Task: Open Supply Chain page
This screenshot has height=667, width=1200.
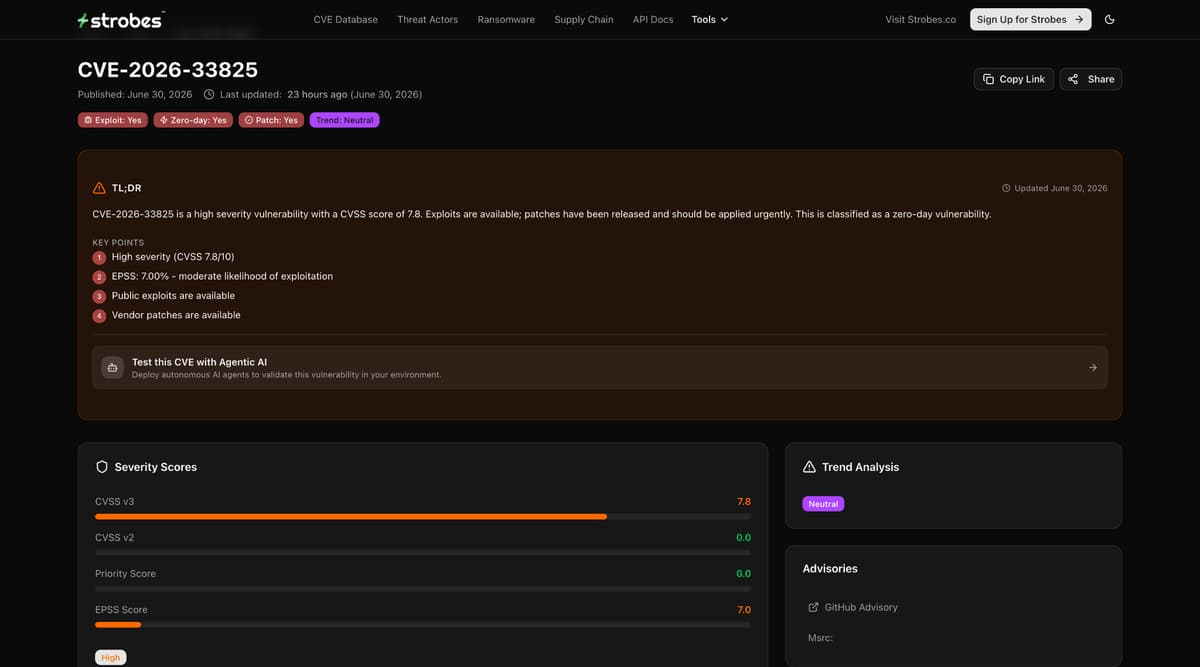Action: (x=584, y=20)
